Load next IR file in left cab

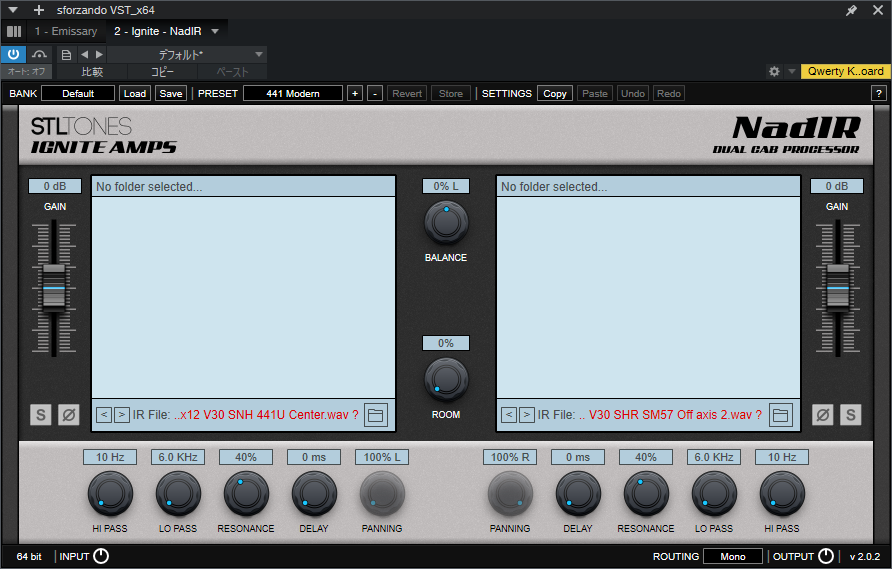(122, 415)
